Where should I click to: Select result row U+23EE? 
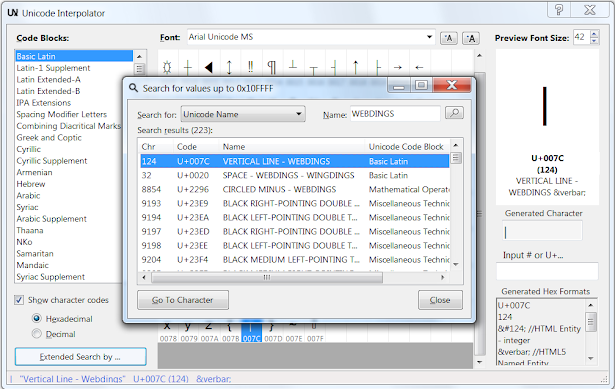[x=295, y=246]
